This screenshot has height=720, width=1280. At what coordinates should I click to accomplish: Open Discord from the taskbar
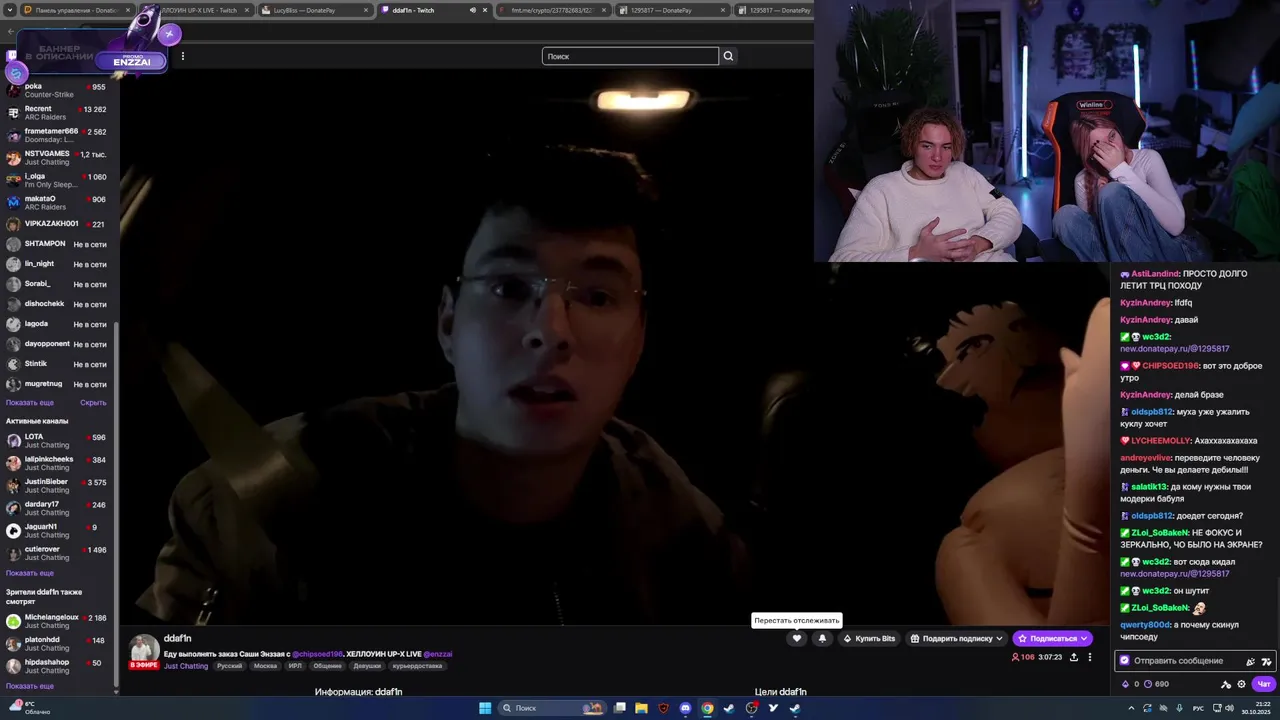pyautogui.click(x=685, y=708)
